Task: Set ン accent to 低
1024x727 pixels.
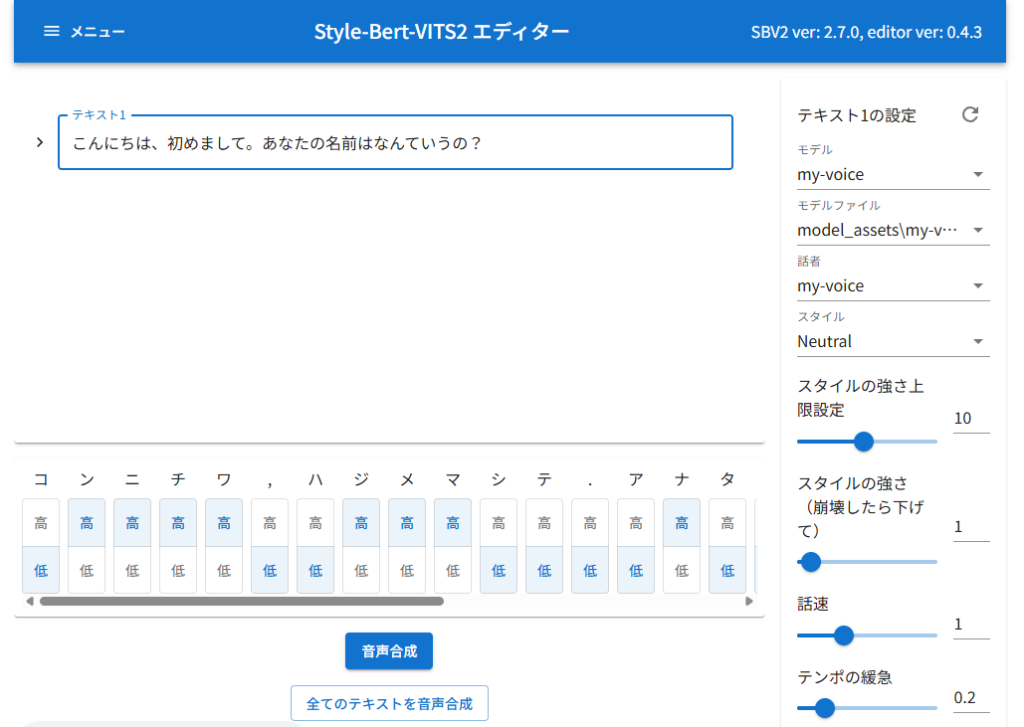Action: coord(87,570)
